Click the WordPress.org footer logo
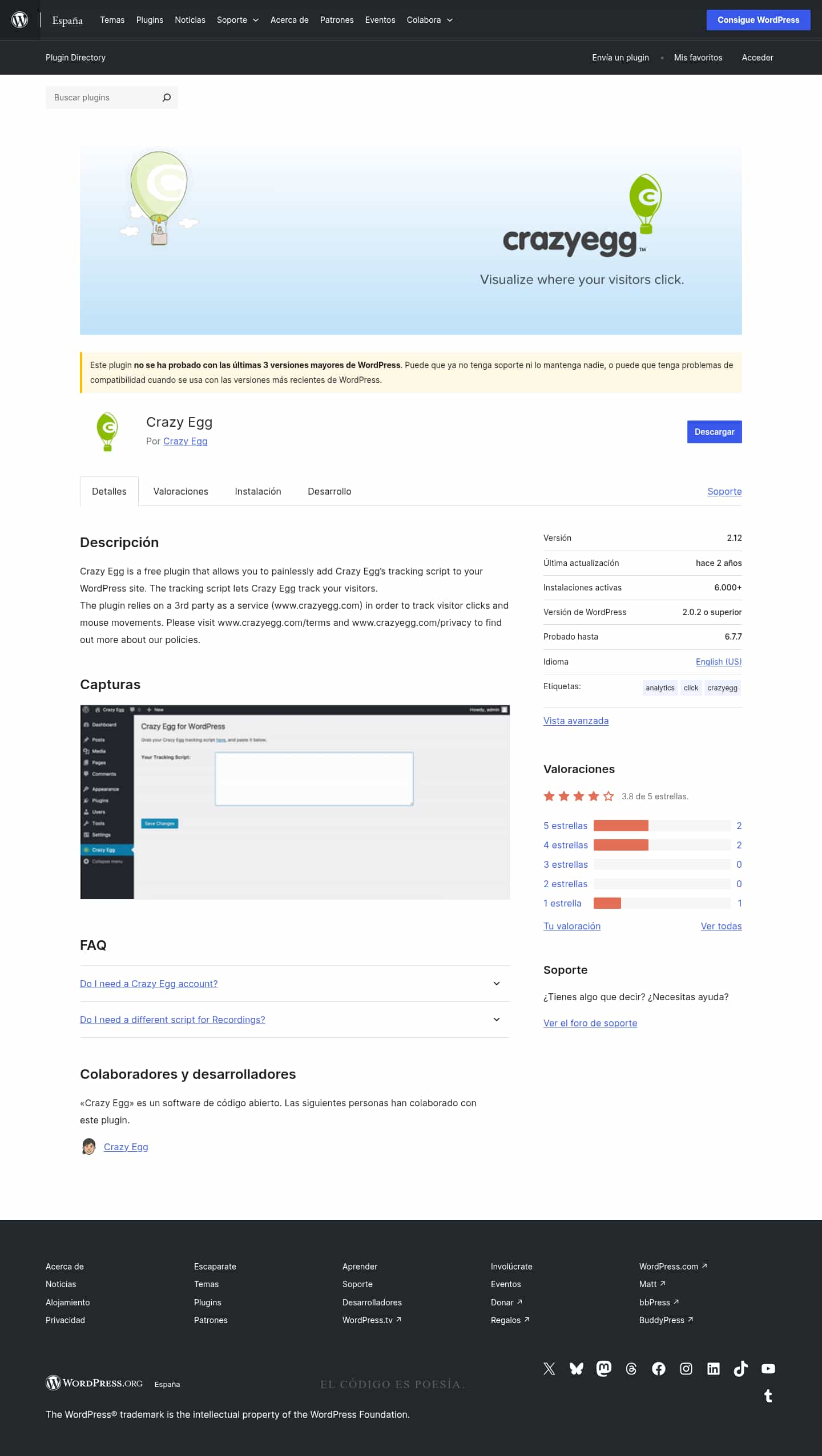Screen dimensions: 822x1456 pos(94,1383)
